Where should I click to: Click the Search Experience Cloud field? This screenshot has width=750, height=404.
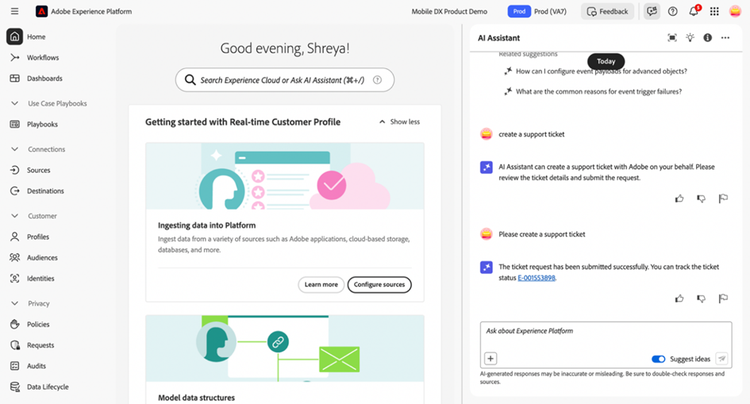(285, 80)
